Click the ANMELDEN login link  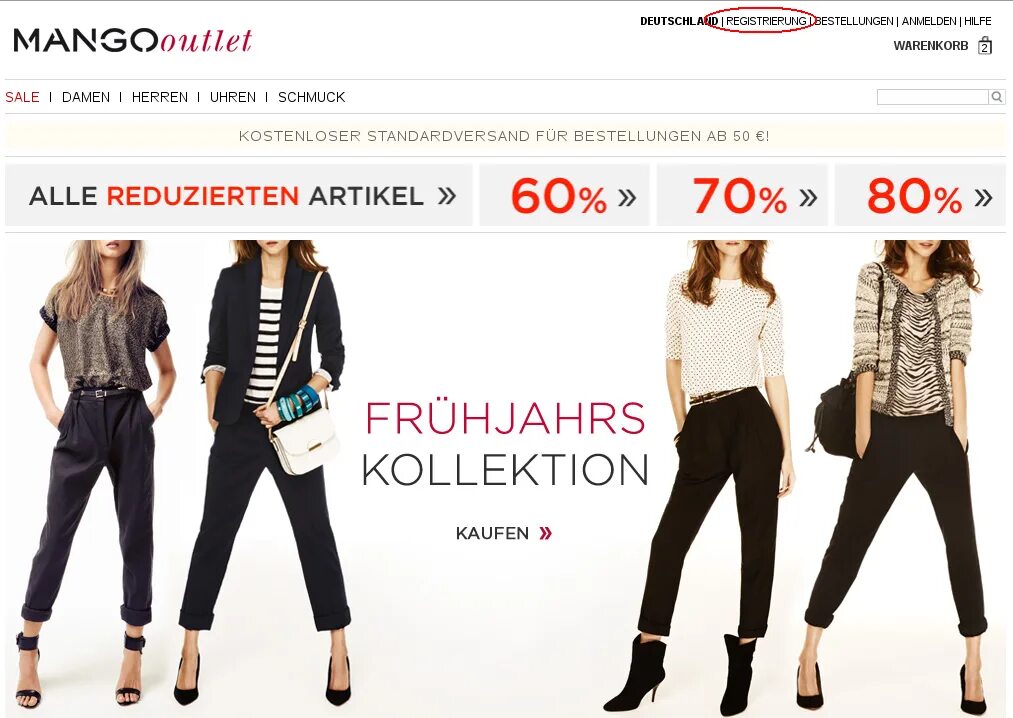(x=929, y=21)
